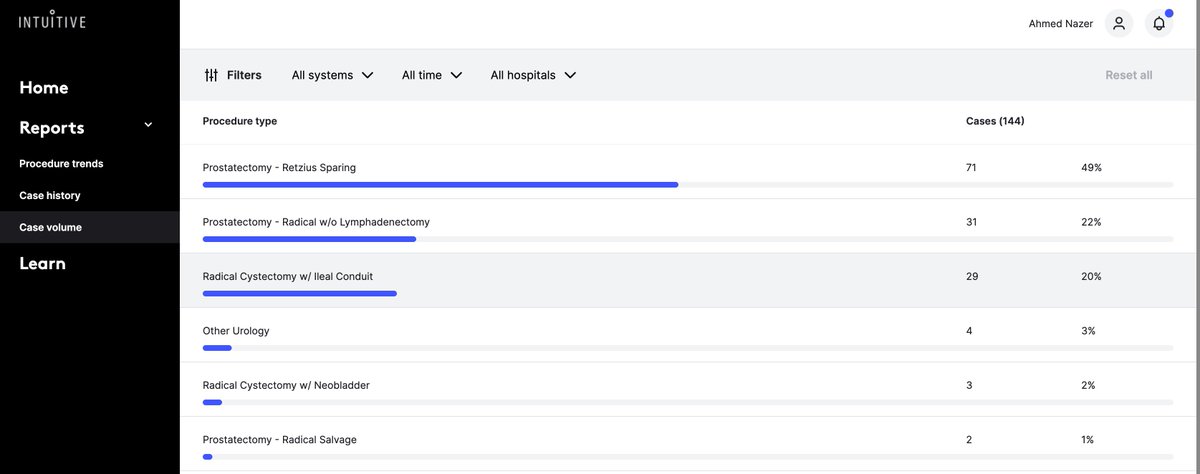The image size is (1200, 474).
Task: Select the Other Urology row
Action: click(690, 335)
